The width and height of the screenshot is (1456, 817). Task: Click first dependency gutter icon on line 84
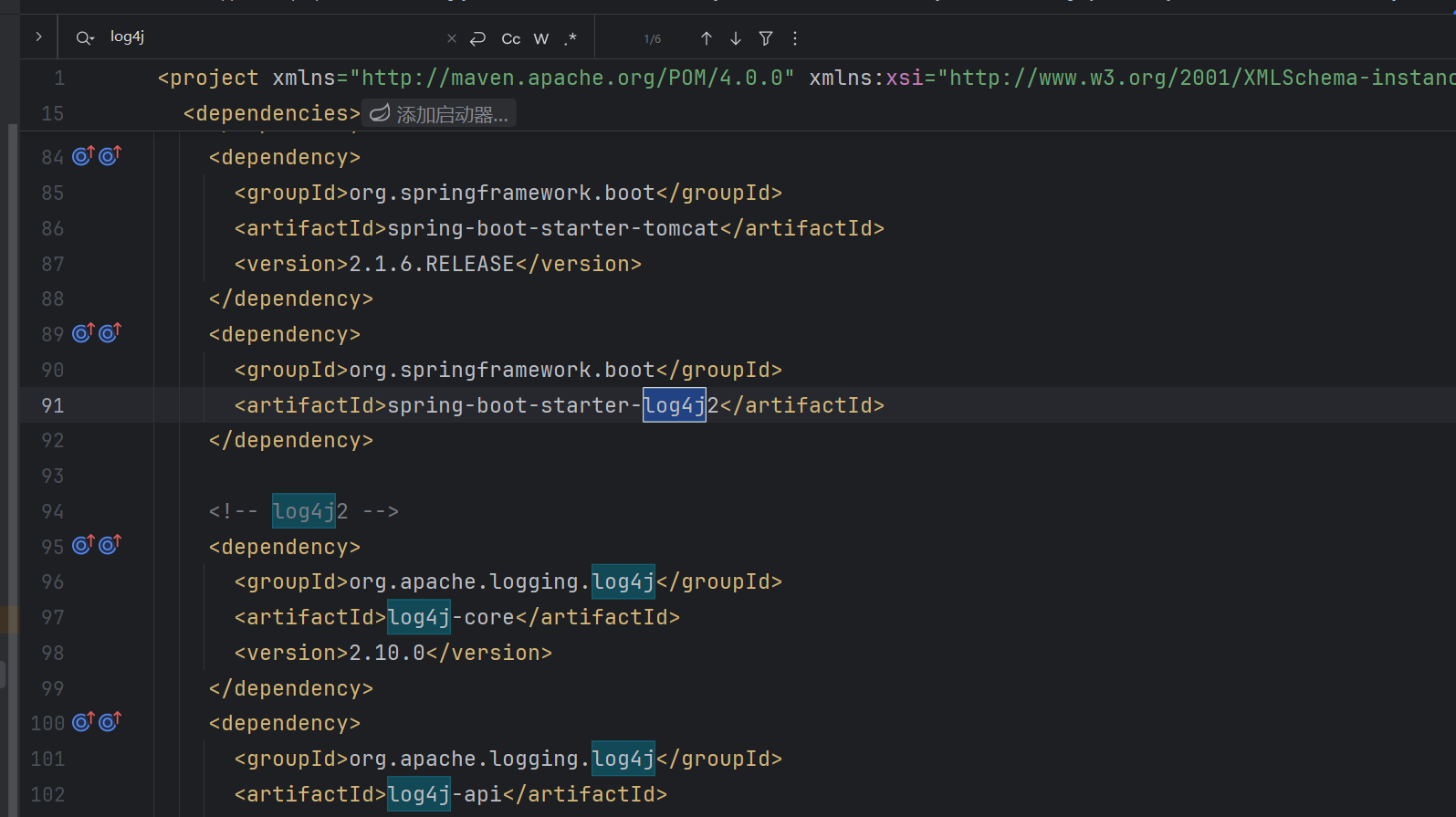pyautogui.click(x=83, y=156)
